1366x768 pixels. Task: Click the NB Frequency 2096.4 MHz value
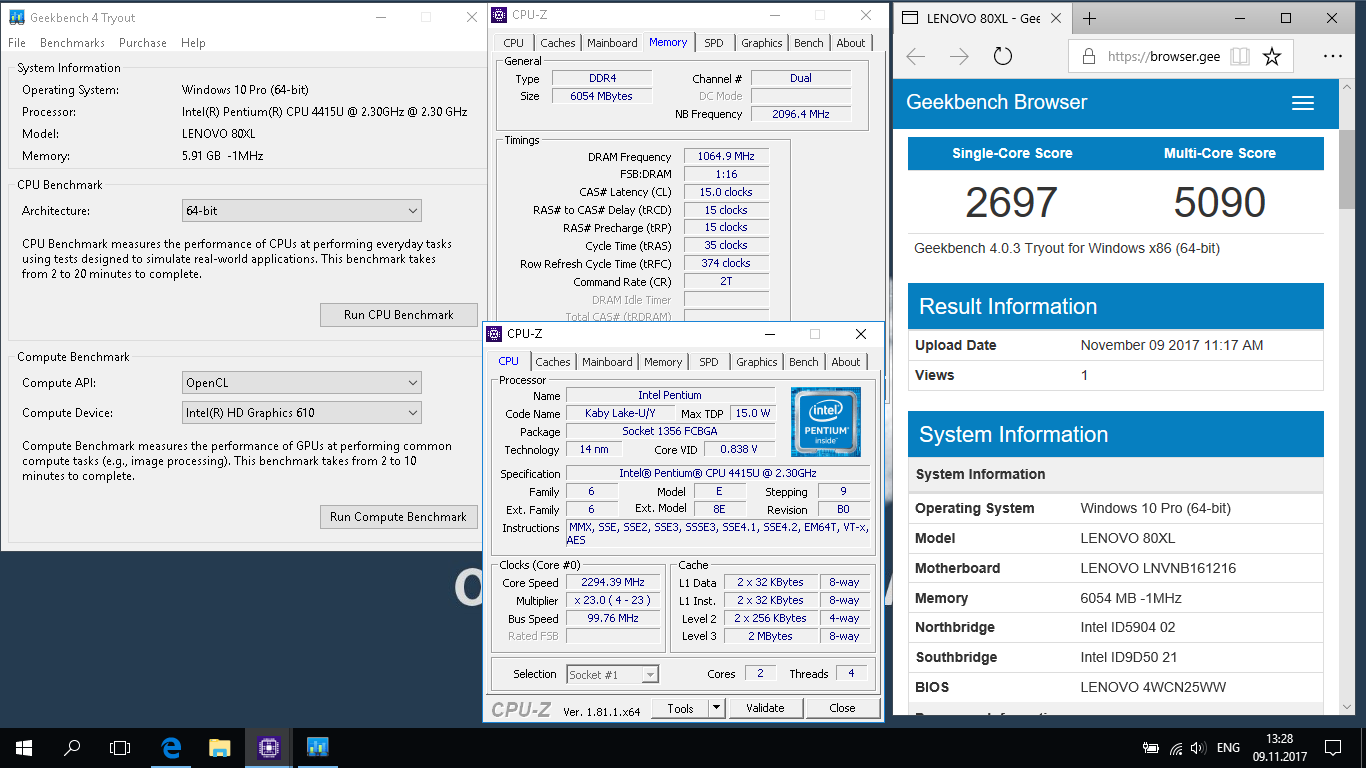(x=801, y=115)
